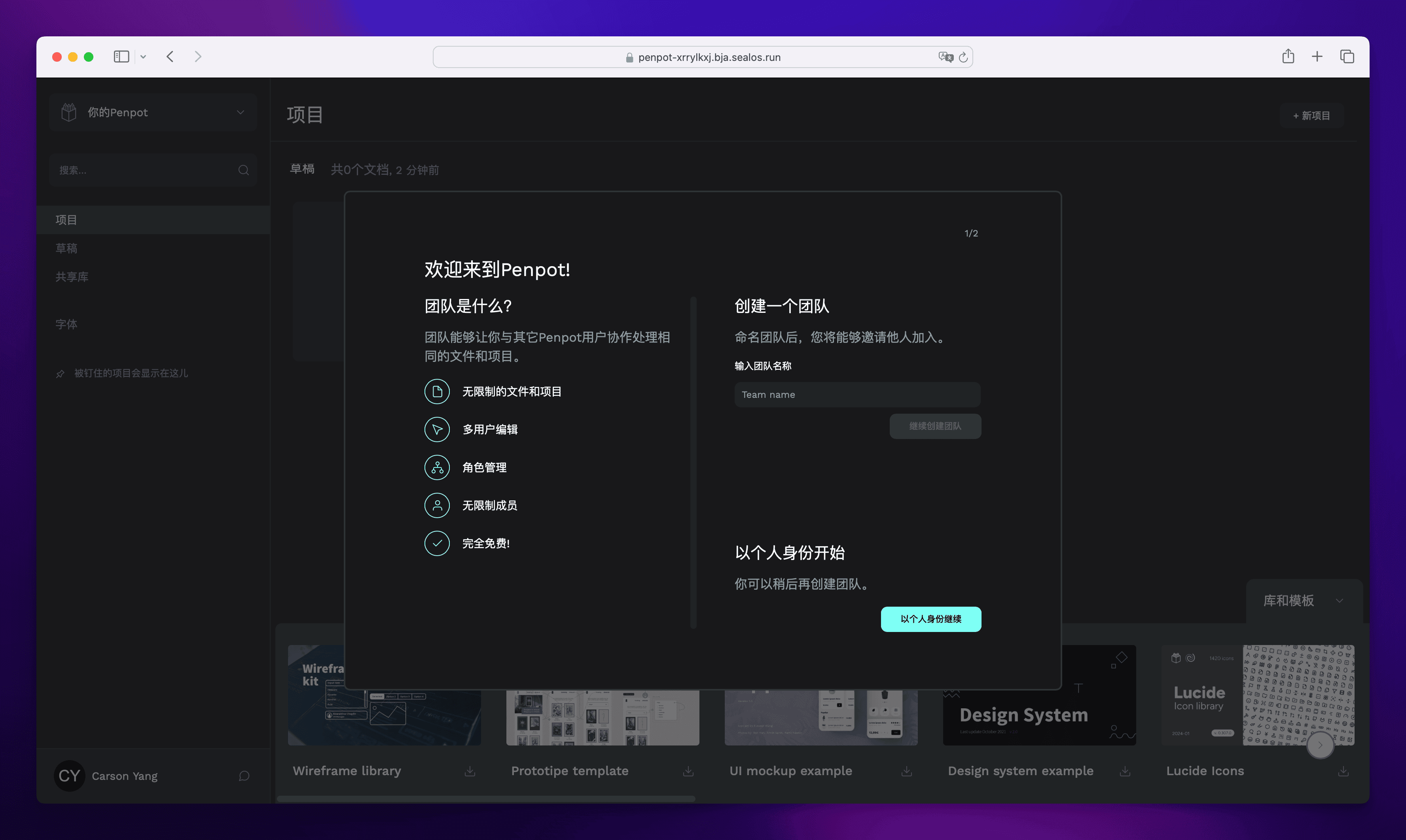This screenshot has width=1406, height=840.
Task: Download the UI mockup example
Action: pyautogui.click(x=907, y=772)
